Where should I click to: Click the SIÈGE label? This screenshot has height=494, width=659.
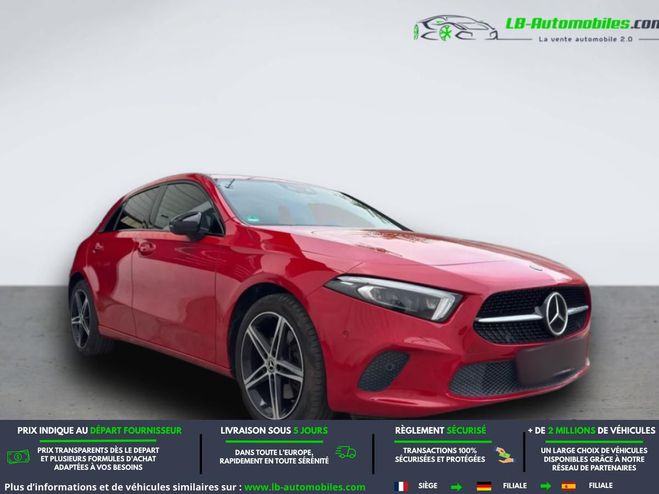pos(427,486)
